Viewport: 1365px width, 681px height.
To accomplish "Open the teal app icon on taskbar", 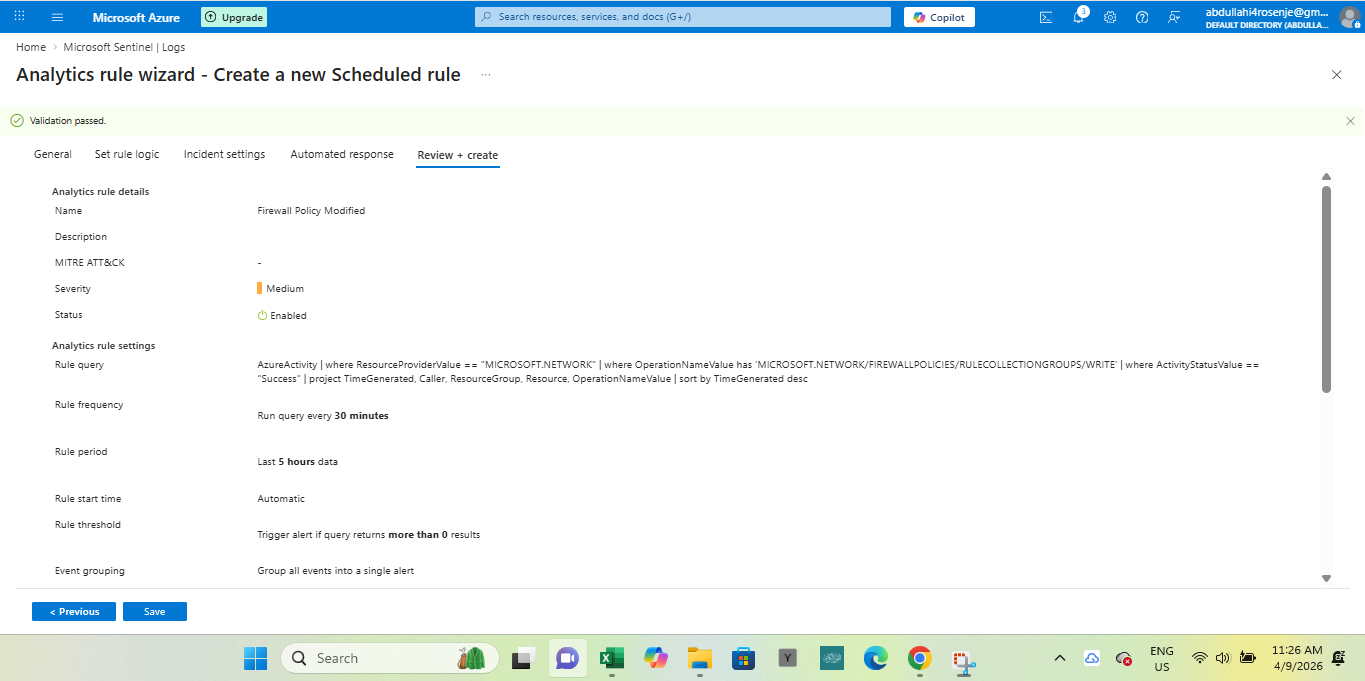I will (x=832, y=658).
